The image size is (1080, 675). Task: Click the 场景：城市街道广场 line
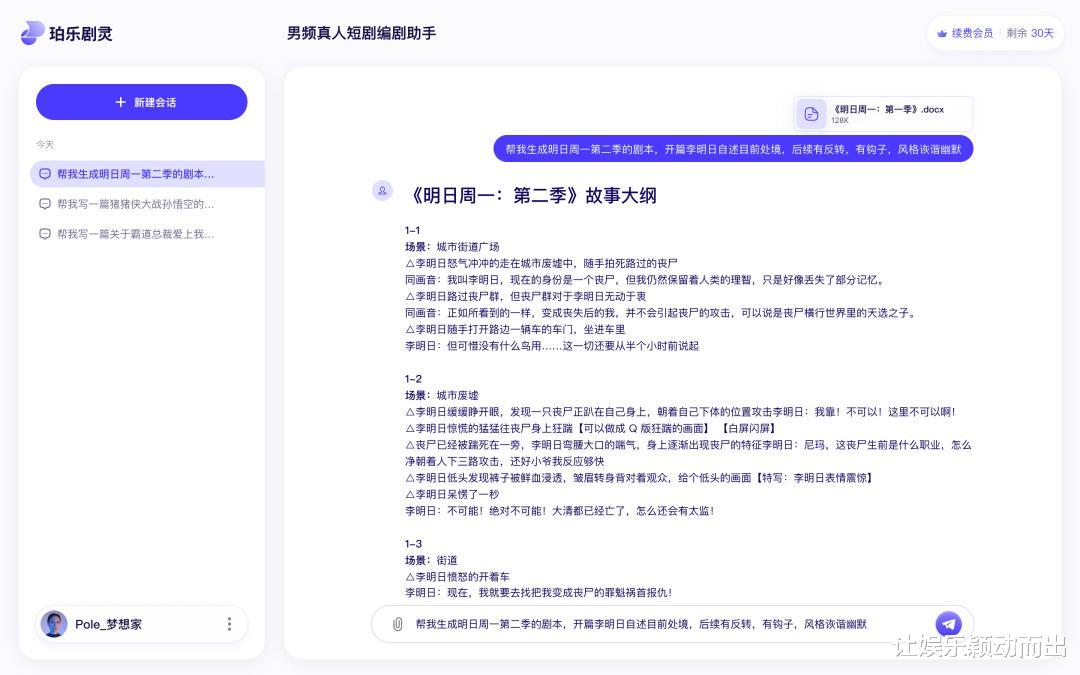click(x=452, y=247)
